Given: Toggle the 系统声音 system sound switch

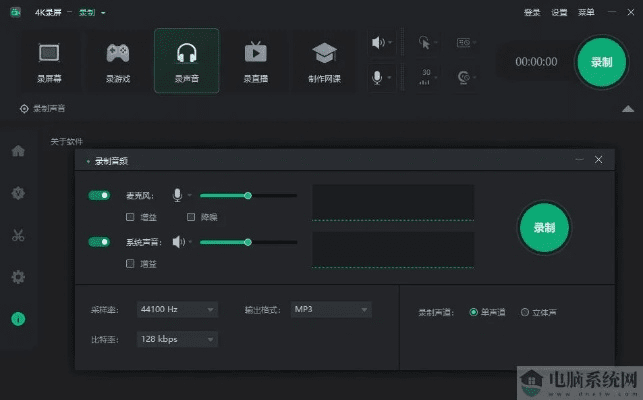Looking at the screenshot, I should pos(99,242).
